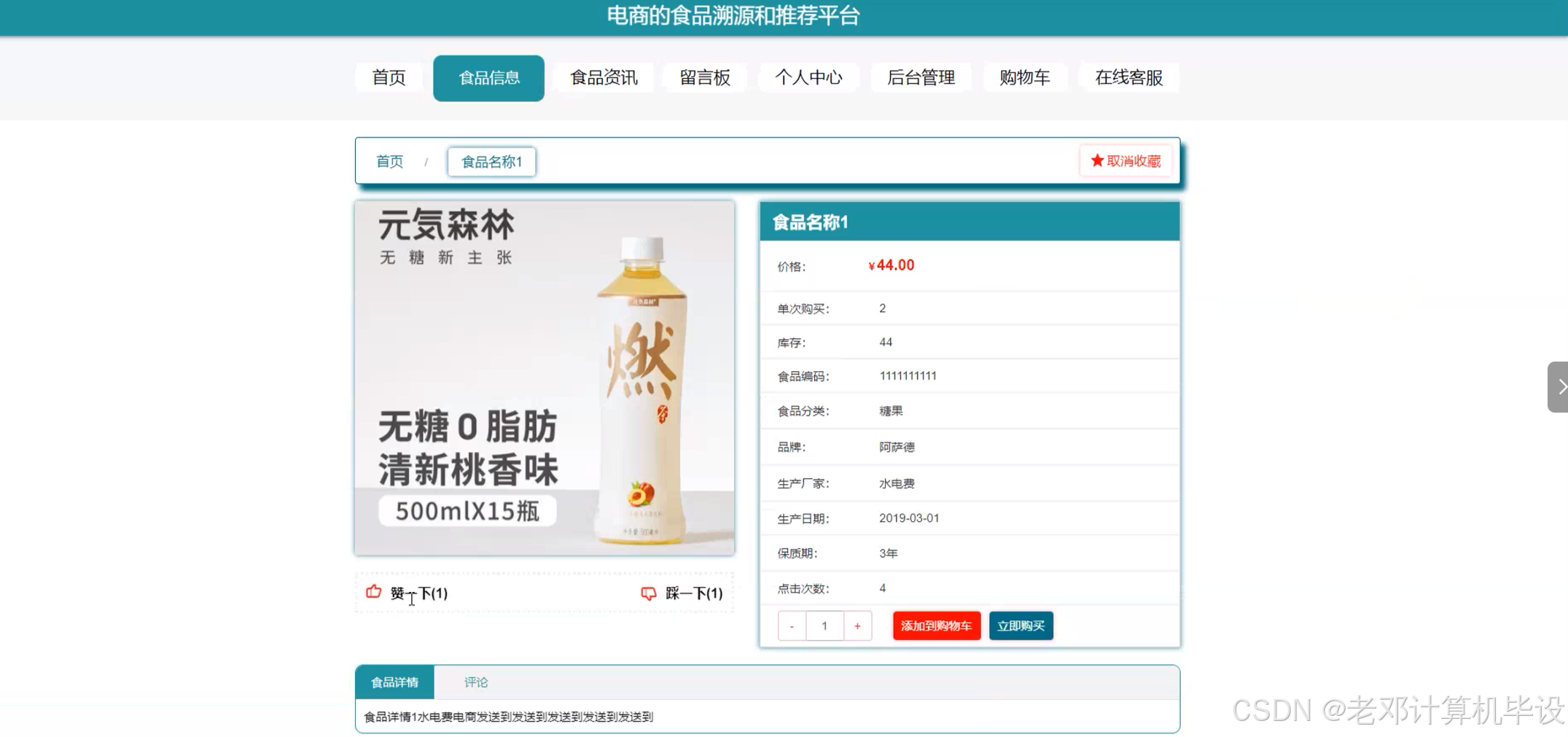The image size is (1568, 737).
Task: Click the manufacturer value 水电费
Action: pos(897,483)
